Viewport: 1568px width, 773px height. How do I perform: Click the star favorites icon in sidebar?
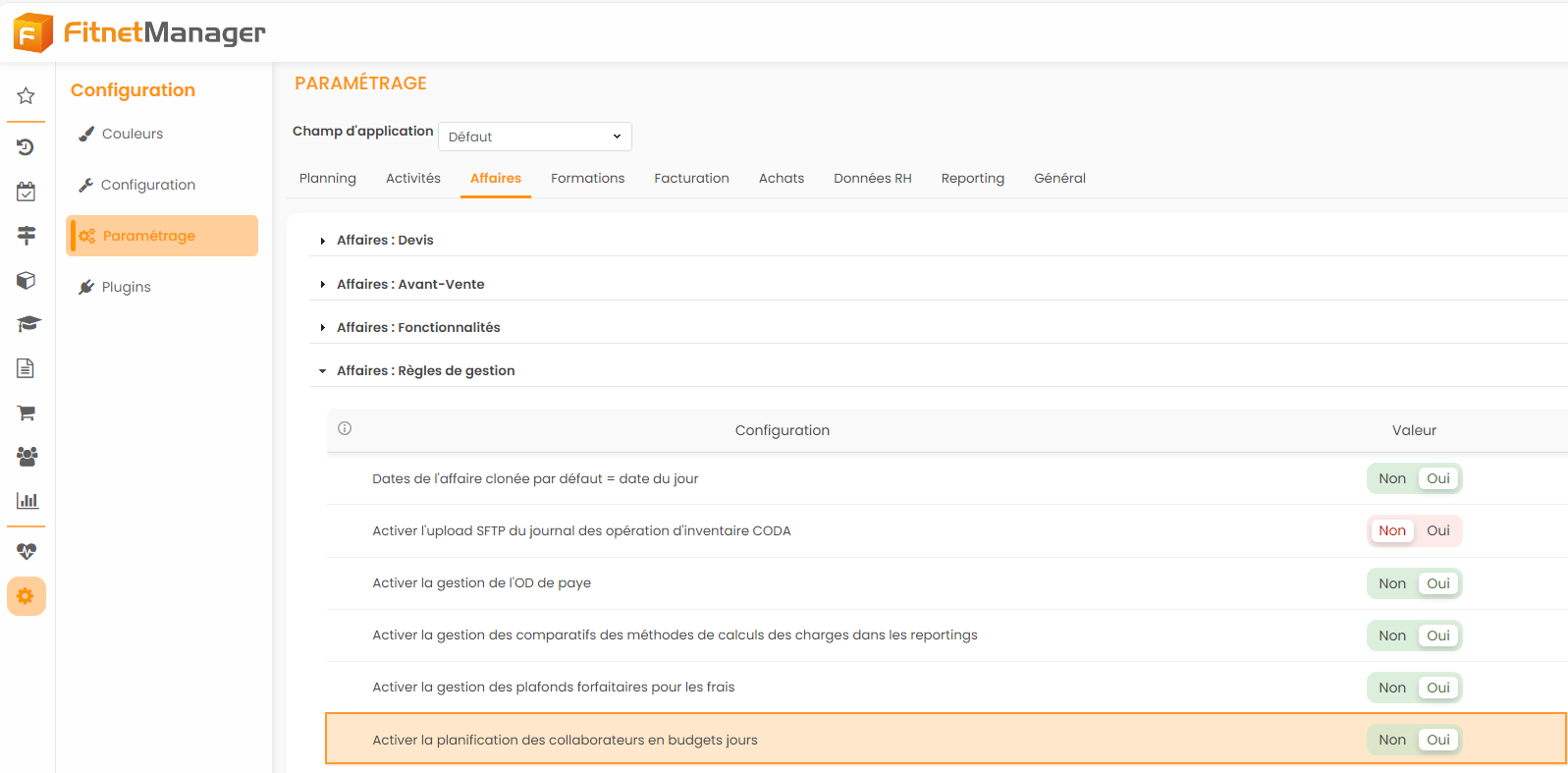coord(27,96)
